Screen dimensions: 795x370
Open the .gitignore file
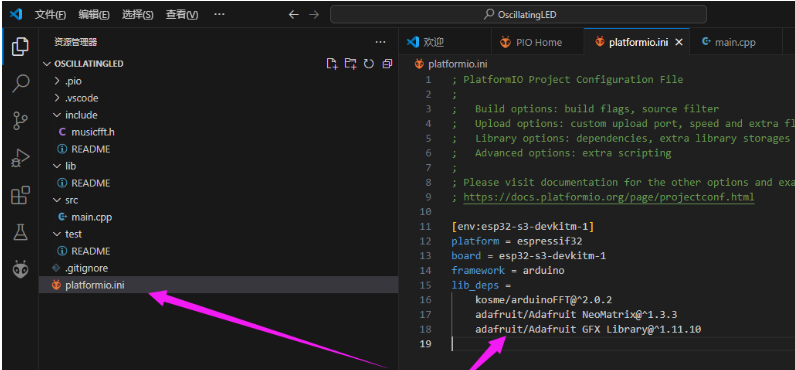(x=86, y=268)
